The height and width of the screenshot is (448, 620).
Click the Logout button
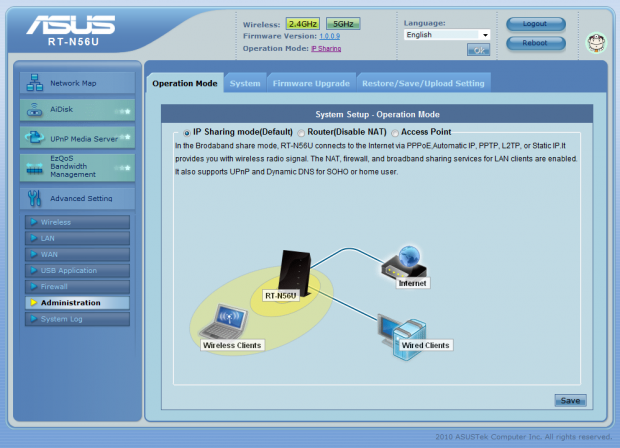pyautogui.click(x=536, y=24)
